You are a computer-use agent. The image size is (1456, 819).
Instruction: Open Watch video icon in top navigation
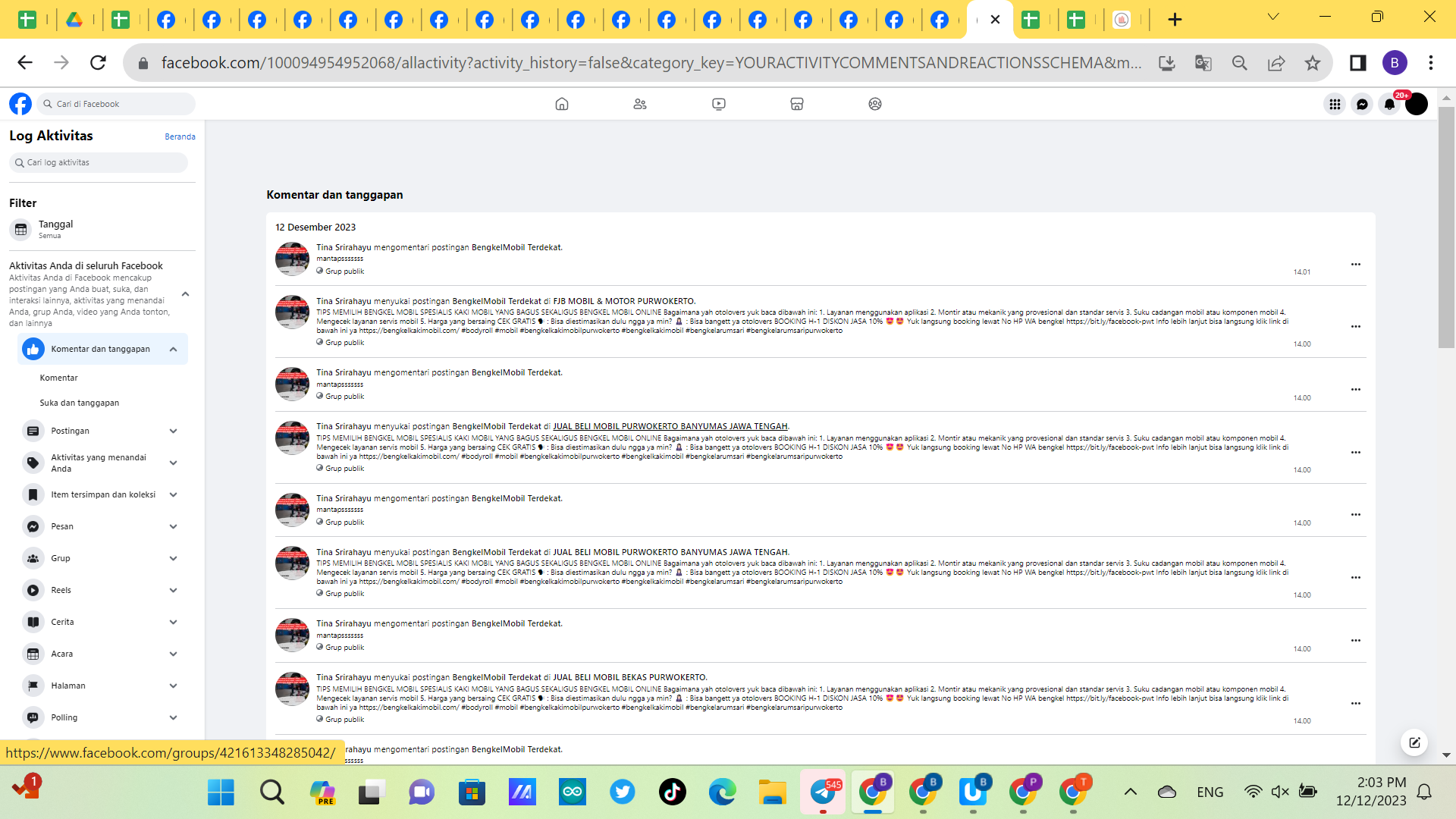719,104
